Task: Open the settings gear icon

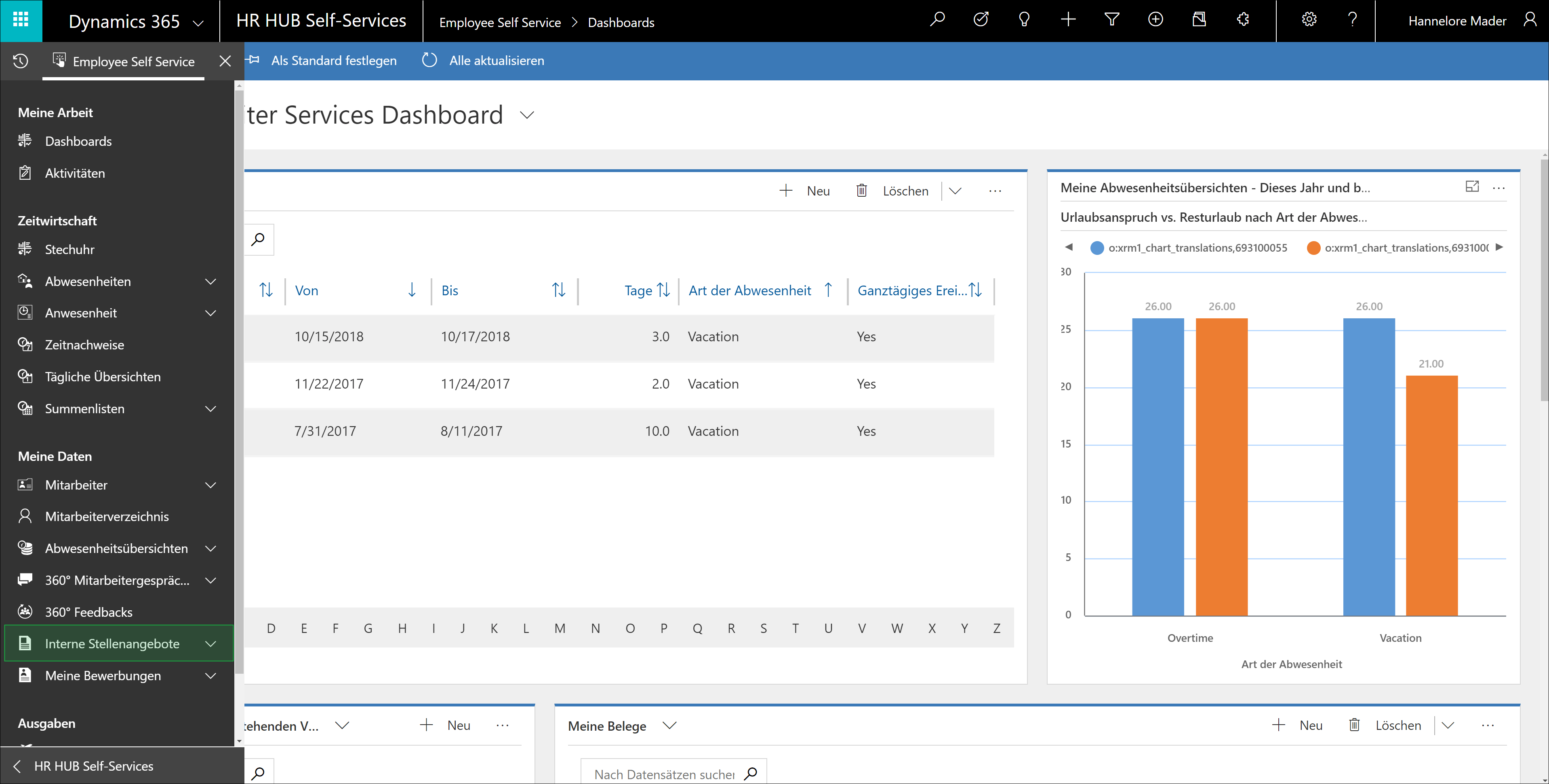Action: click(1309, 20)
